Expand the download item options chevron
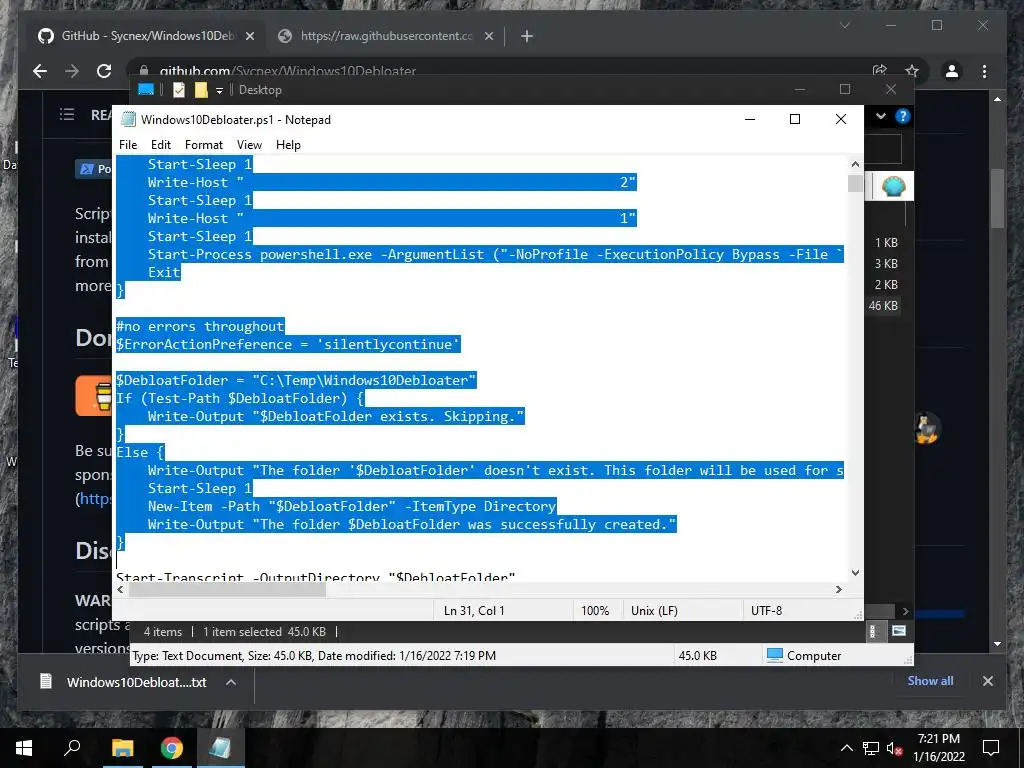This screenshot has height=768, width=1024. [231, 682]
